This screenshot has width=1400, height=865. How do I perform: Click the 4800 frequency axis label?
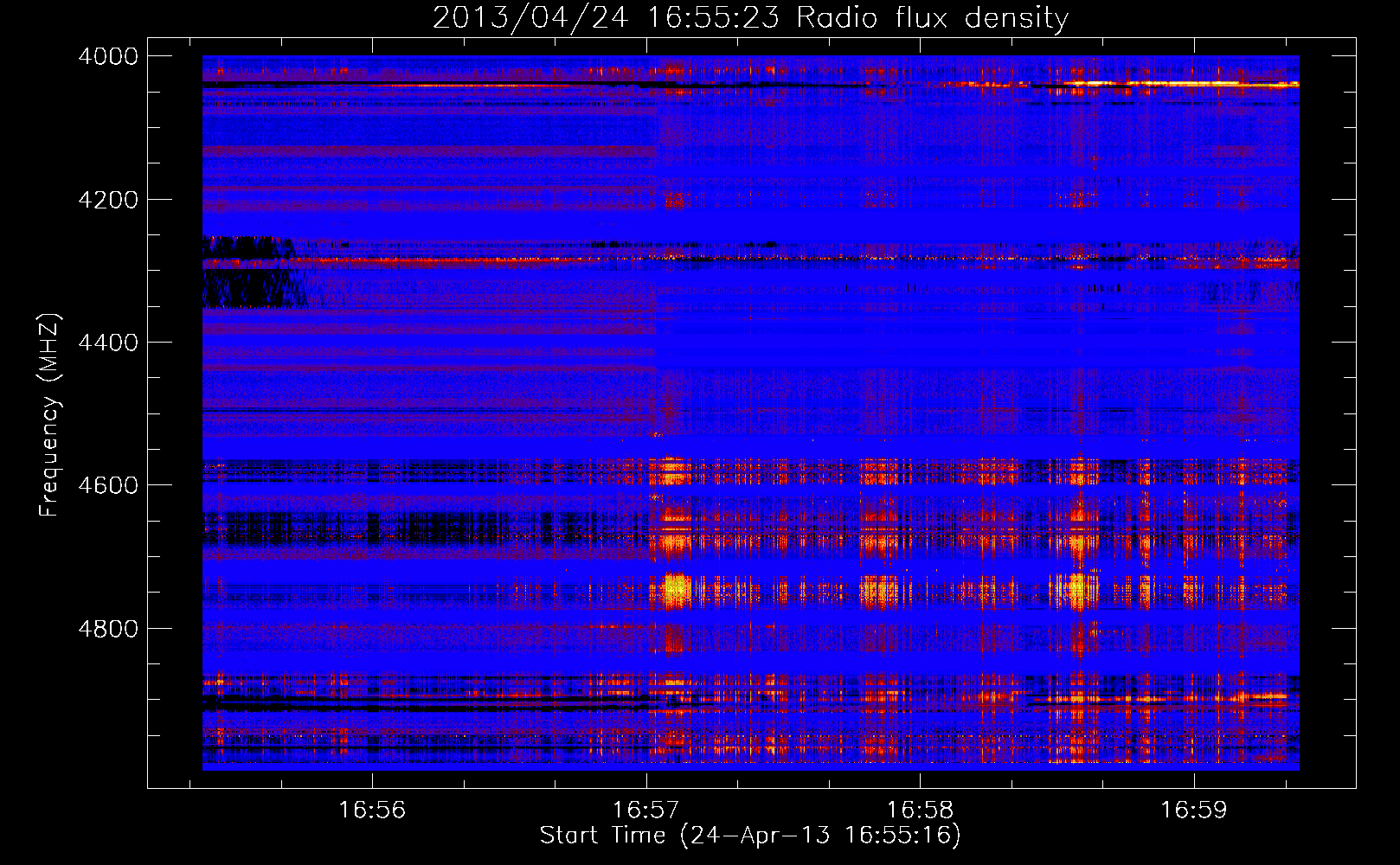[108, 629]
